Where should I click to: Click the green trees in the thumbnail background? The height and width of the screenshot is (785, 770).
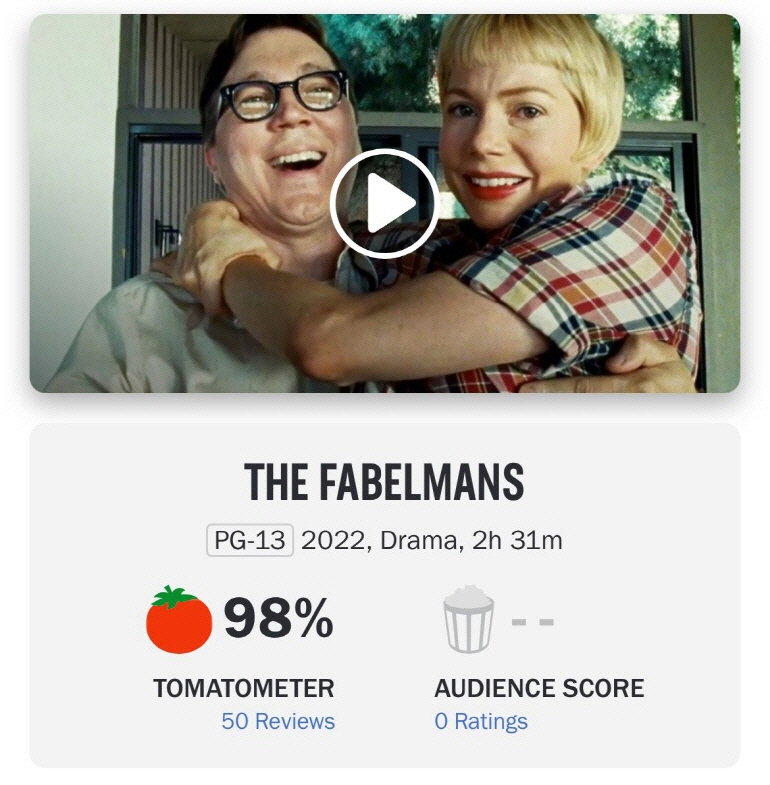click(x=391, y=60)
